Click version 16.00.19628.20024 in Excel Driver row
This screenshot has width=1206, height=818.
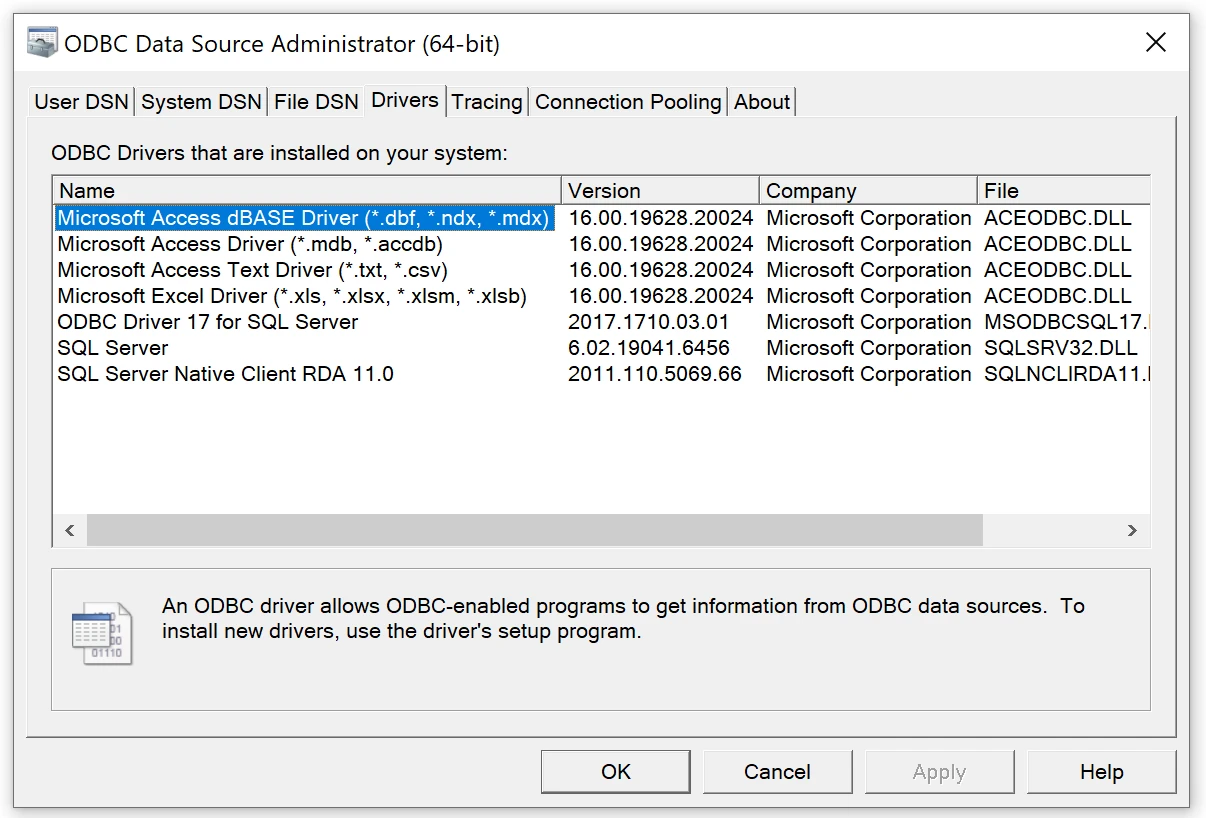point(661,296)
